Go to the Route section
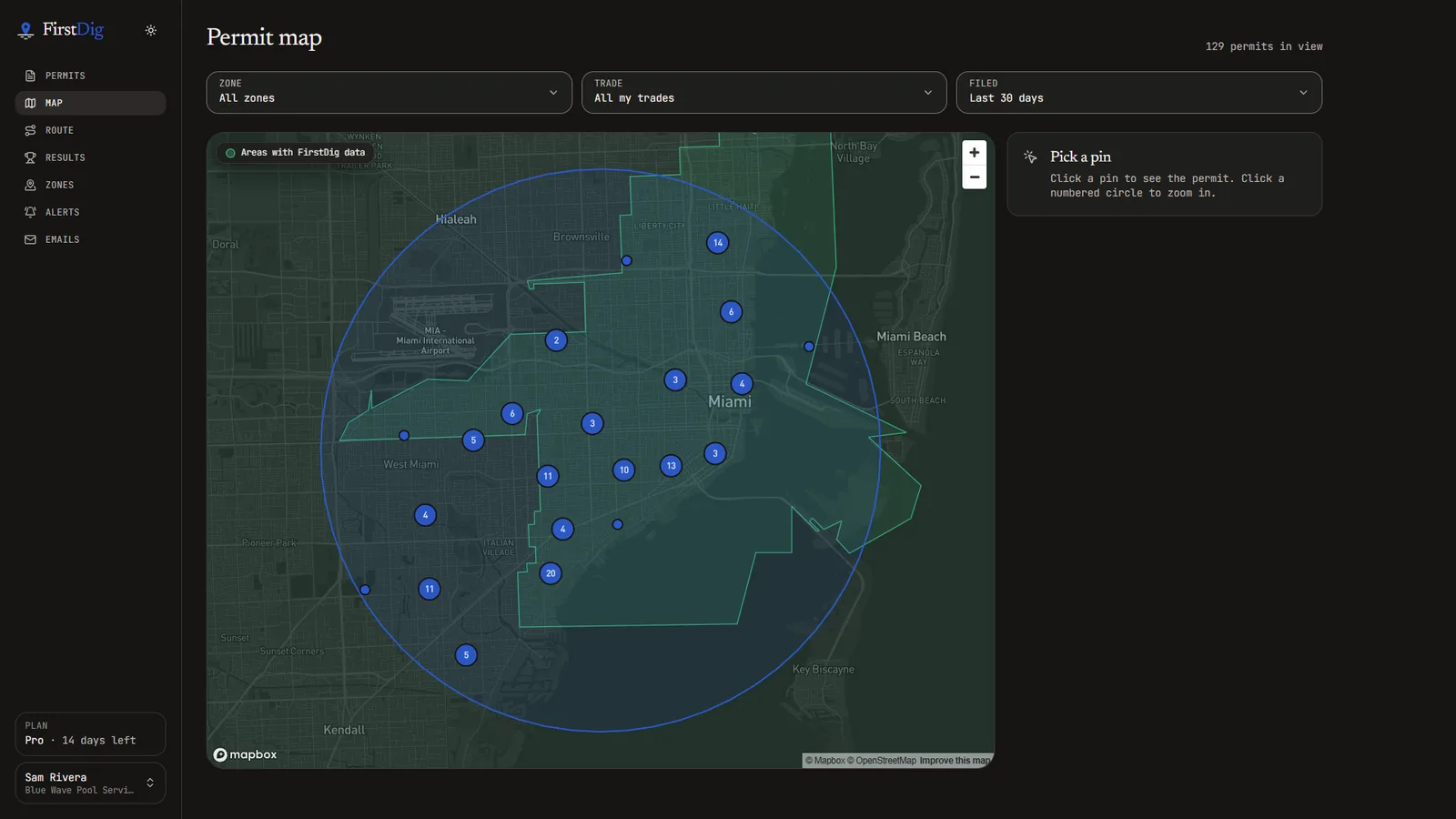This screenshot has height=819, width=1456. [90, 130]
